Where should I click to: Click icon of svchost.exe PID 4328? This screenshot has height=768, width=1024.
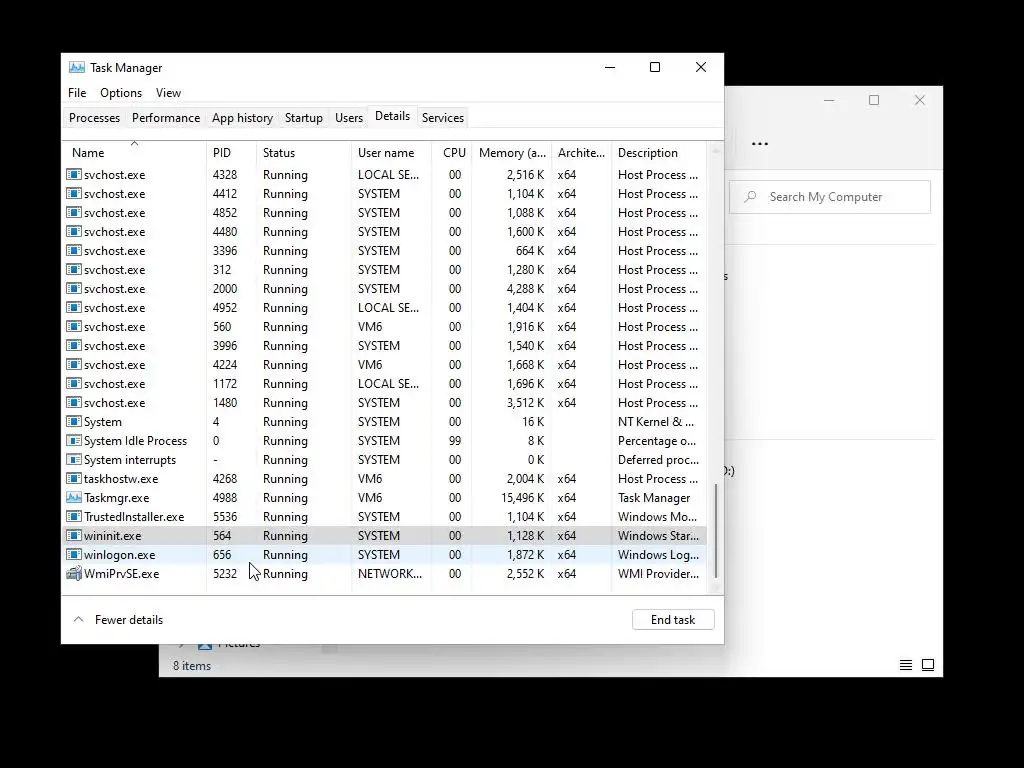pyautogui.click(x=74, y=174)
